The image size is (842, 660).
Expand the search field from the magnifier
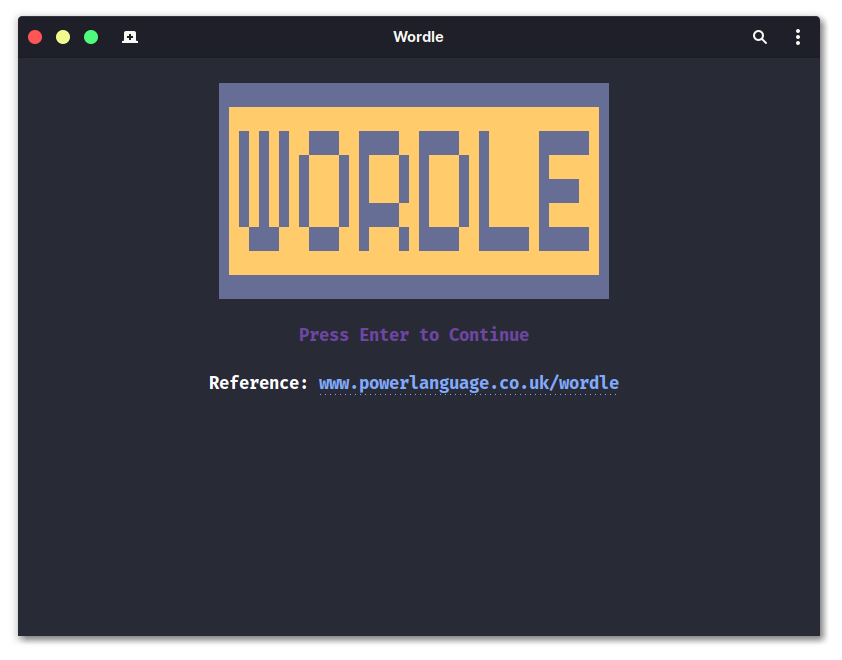pyautogui.click(x=759, y=37)
